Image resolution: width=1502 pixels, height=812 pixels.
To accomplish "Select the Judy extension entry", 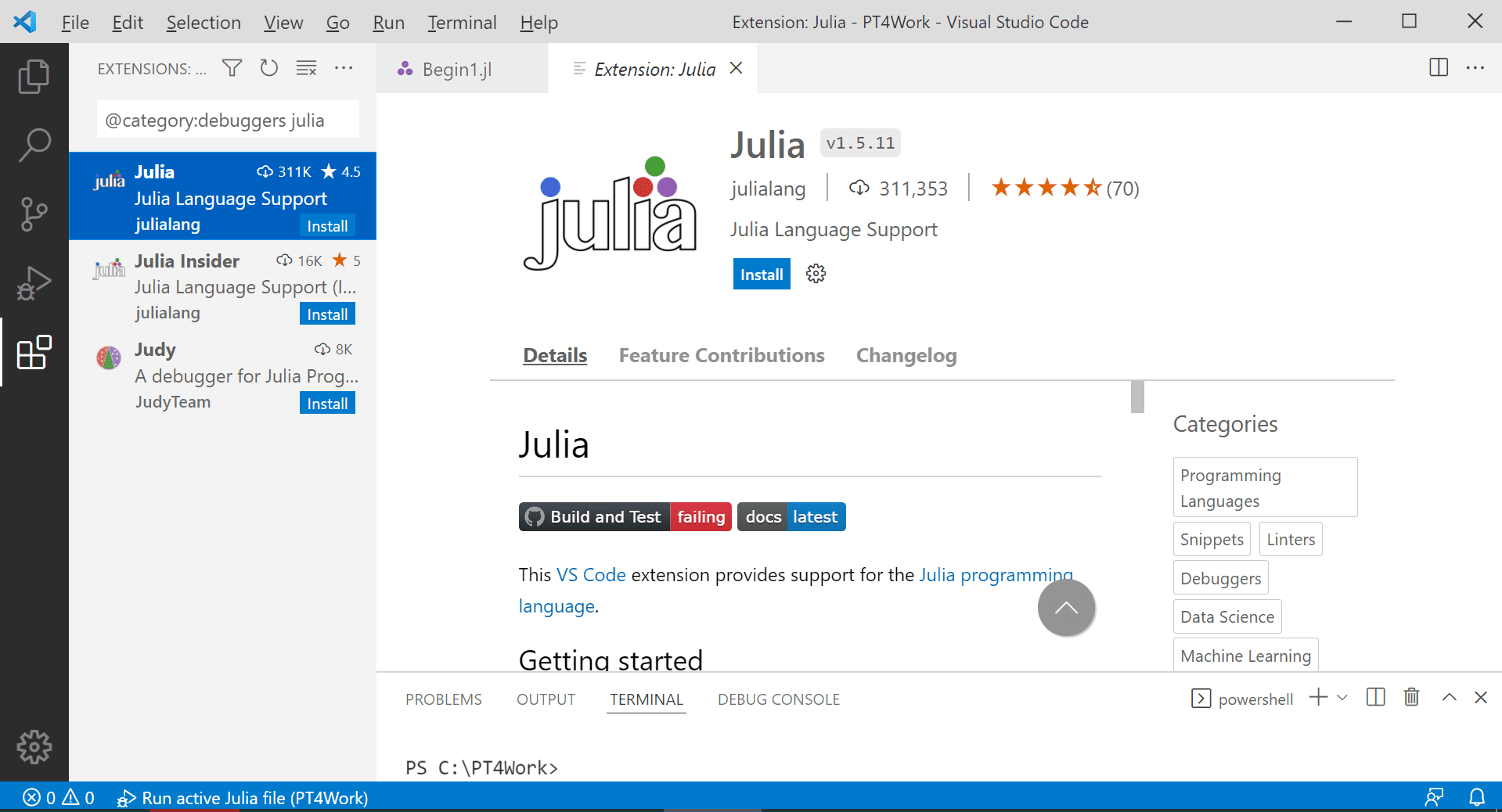I will coord(223,375).
